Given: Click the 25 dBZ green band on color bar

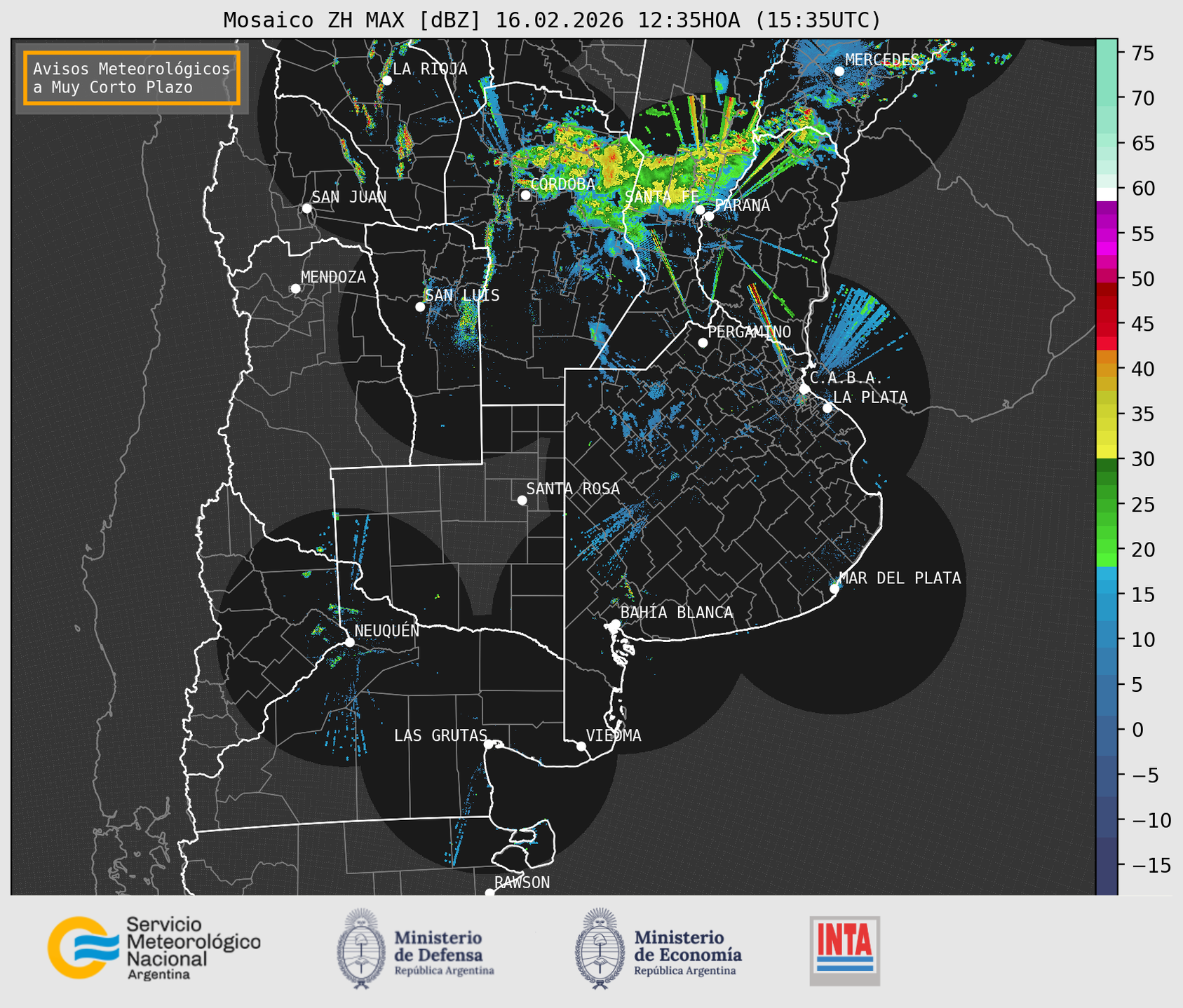Looking at the screenshot, I should 1107,505.
